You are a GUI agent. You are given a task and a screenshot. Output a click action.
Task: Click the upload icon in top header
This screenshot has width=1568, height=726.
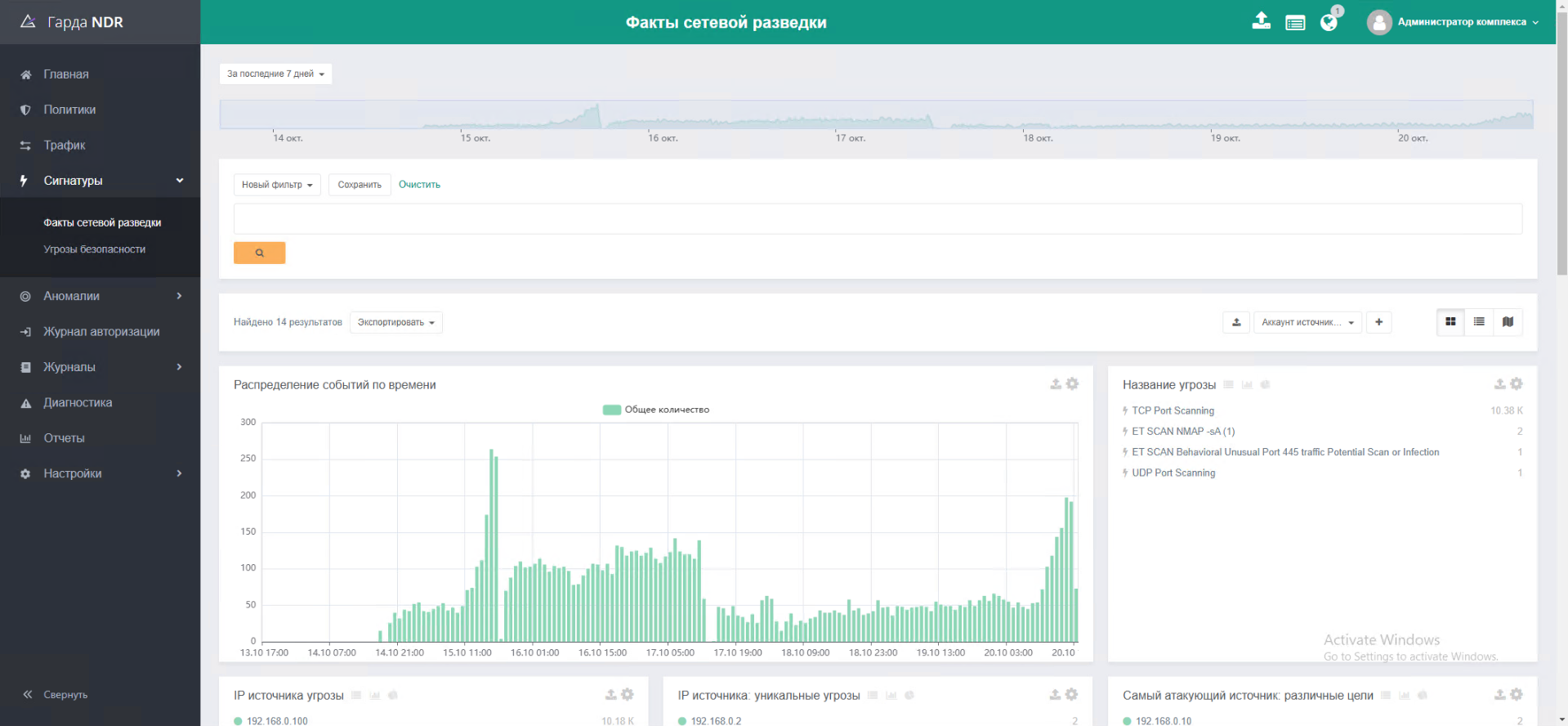pyautogui.click(x=1261, y=21)
